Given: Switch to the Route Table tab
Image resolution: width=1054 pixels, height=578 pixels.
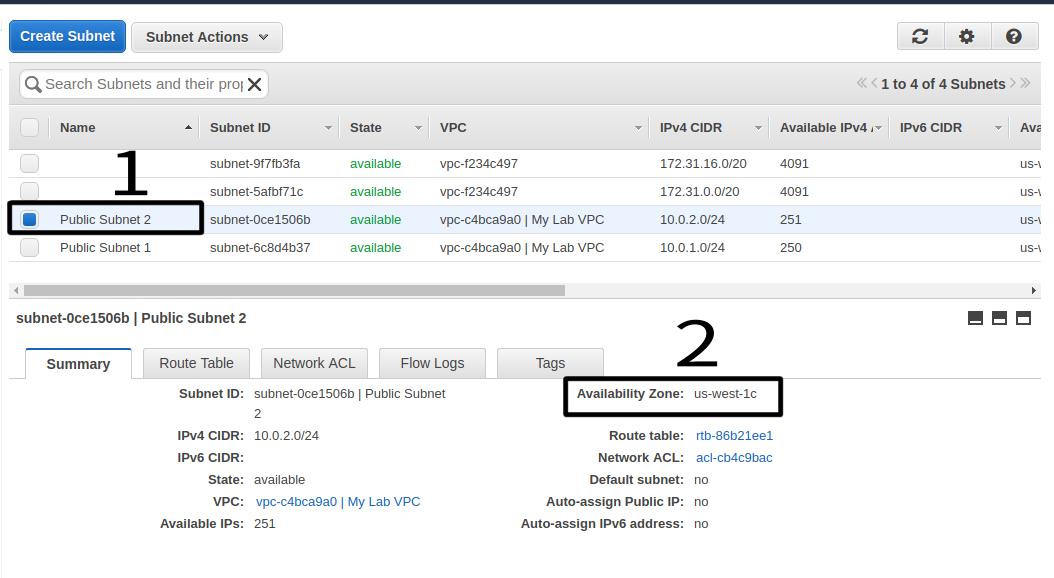Looking at the screenshot, I should 196,363.
